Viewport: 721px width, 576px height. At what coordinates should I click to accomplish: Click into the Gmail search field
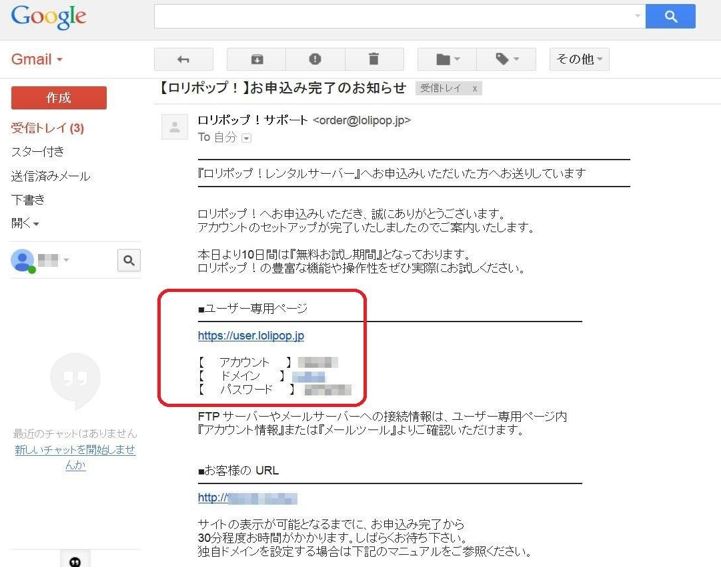click(394, 17)
